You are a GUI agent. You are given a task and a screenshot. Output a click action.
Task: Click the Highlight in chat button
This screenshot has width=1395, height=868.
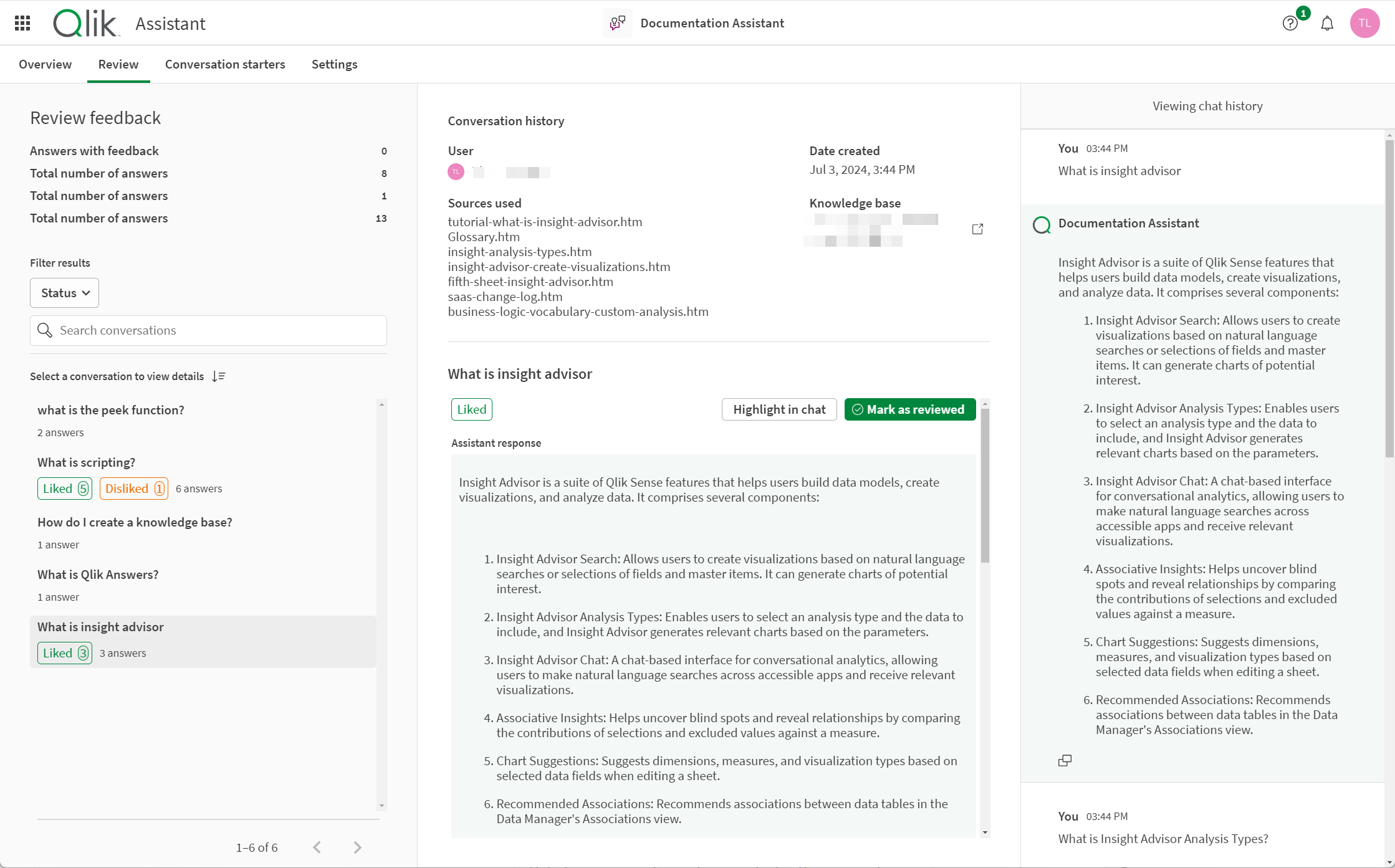coord(780,409)
